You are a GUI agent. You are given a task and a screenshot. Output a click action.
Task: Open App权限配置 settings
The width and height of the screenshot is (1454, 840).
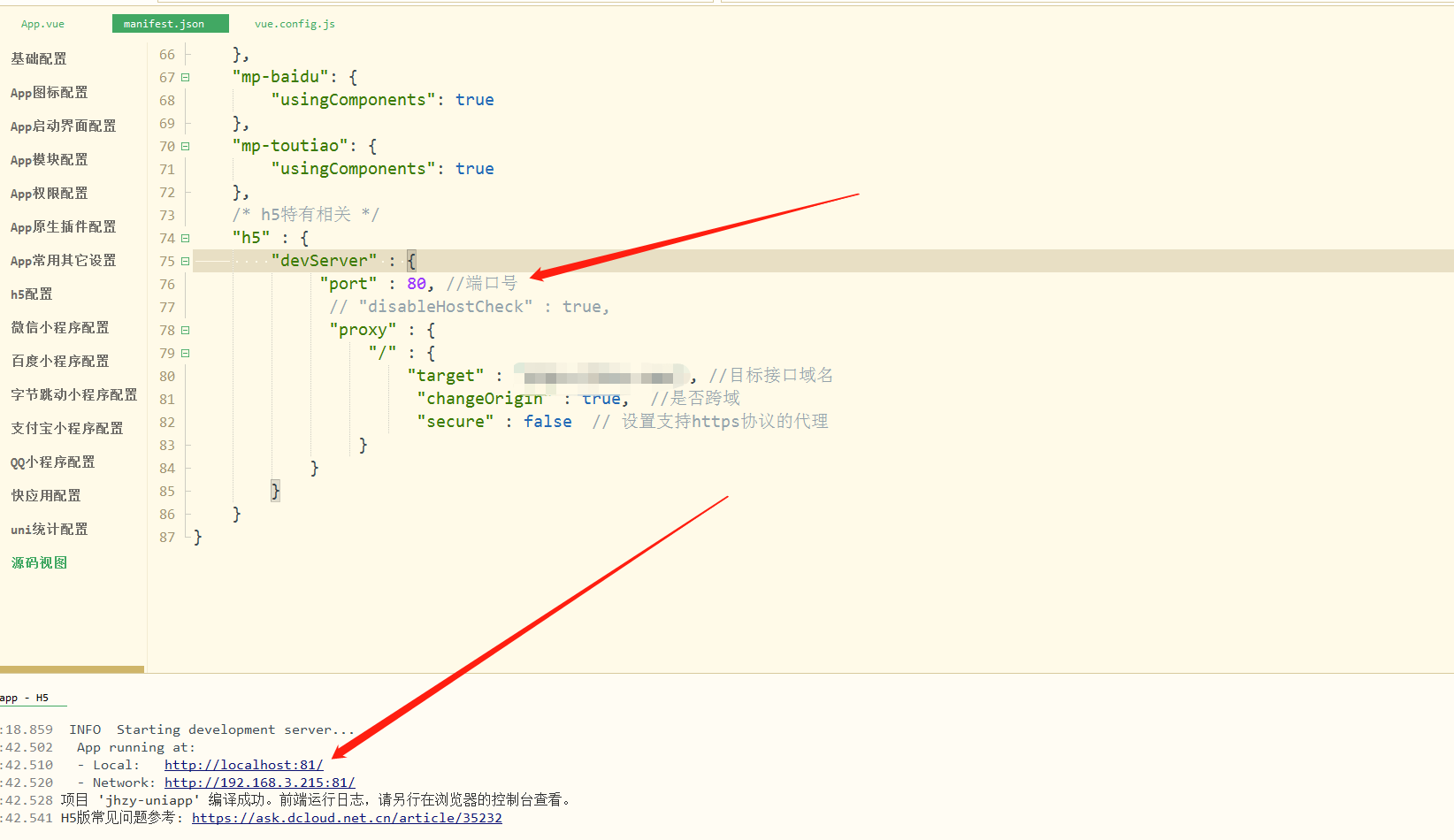point(49,193)
